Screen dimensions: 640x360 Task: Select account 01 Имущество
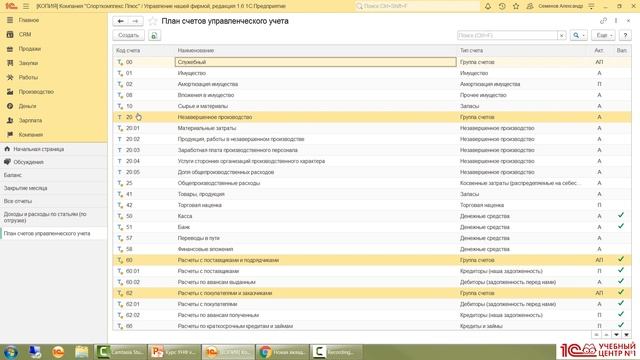(x=372, y=73)
